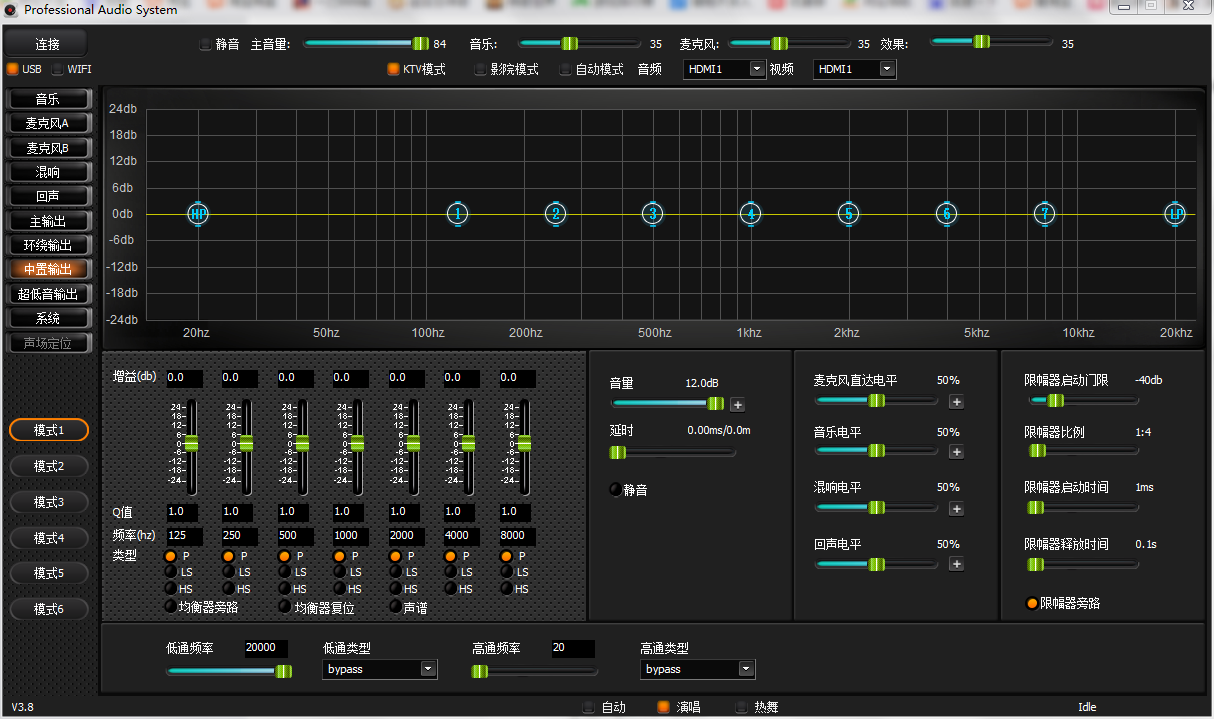1214x719 pixels.
Task: Select the HP high-pass node on the EQ graph
Action: [198, 213]
